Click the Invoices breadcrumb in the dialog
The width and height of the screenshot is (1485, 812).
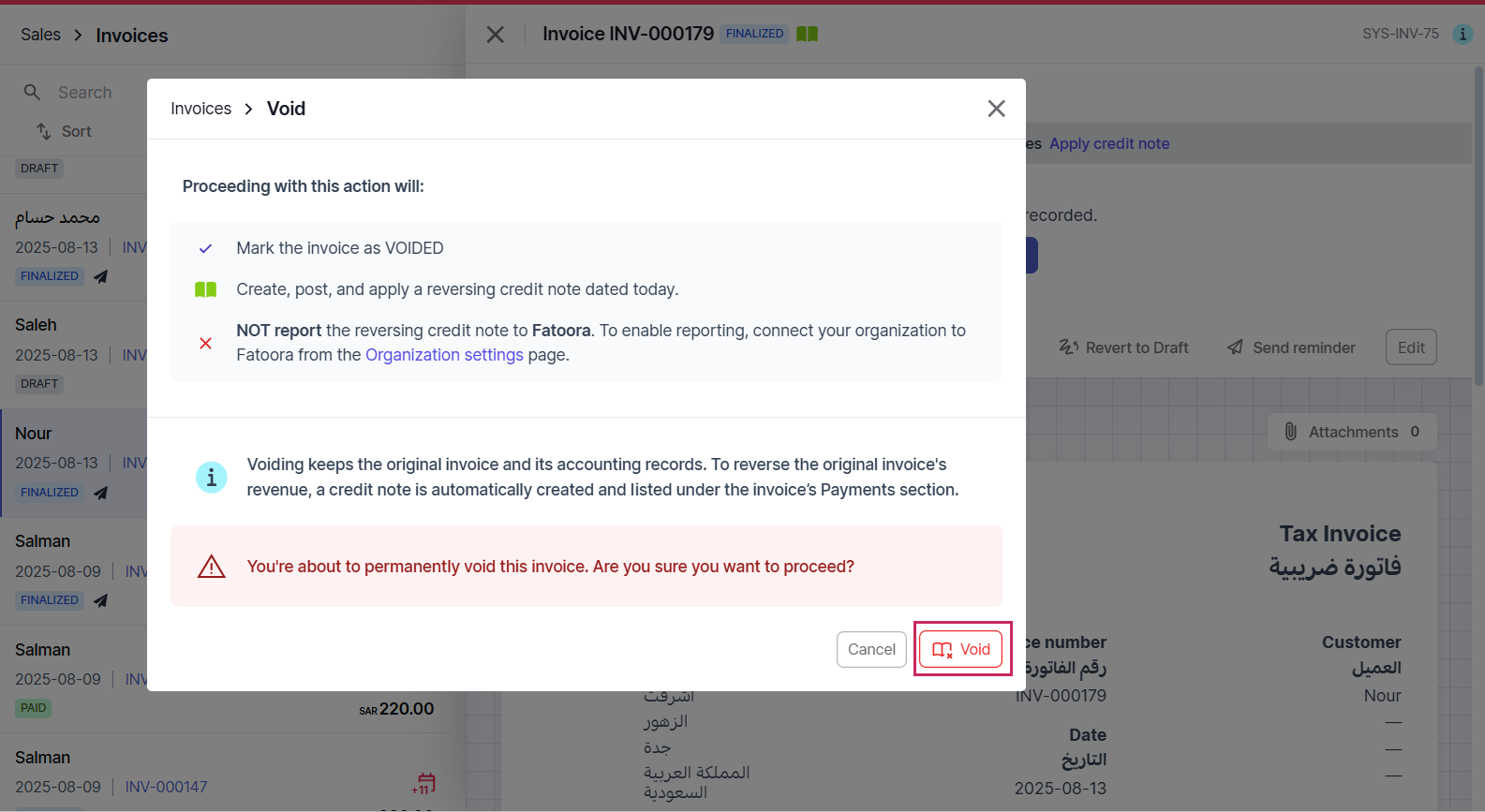pyautogui.click(x=200, y=109)
